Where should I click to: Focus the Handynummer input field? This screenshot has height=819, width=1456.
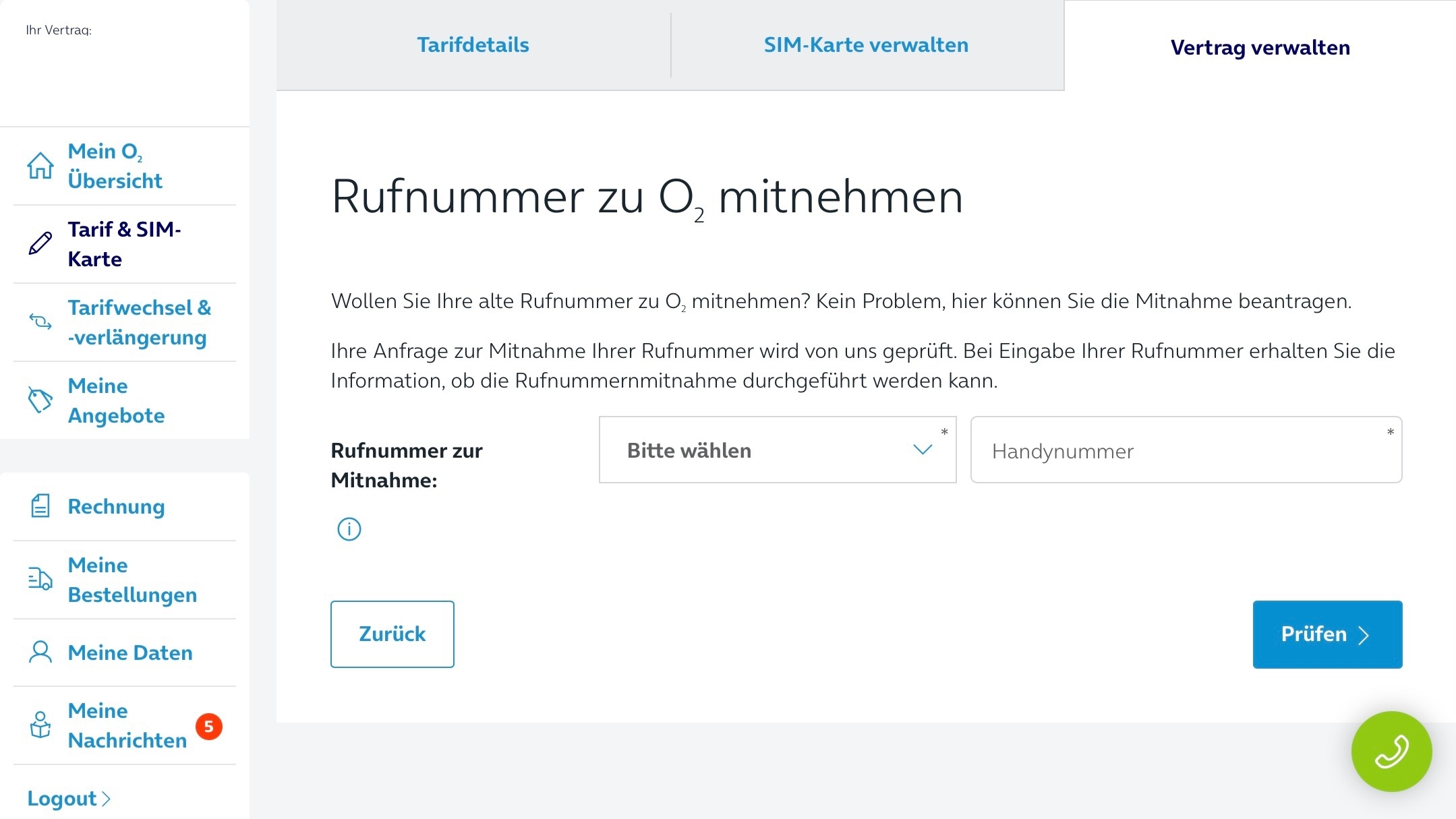(x=1186, y=450)
